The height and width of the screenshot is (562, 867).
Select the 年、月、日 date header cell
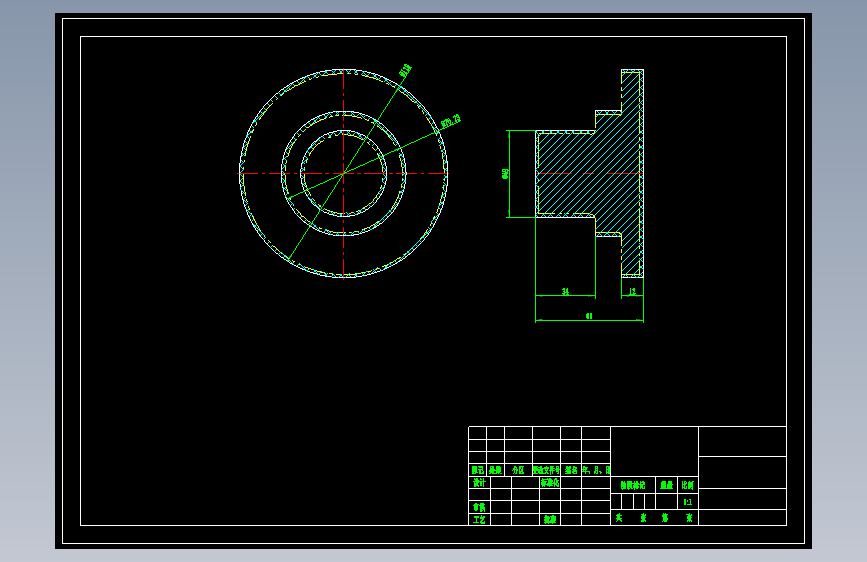[596, 470]
